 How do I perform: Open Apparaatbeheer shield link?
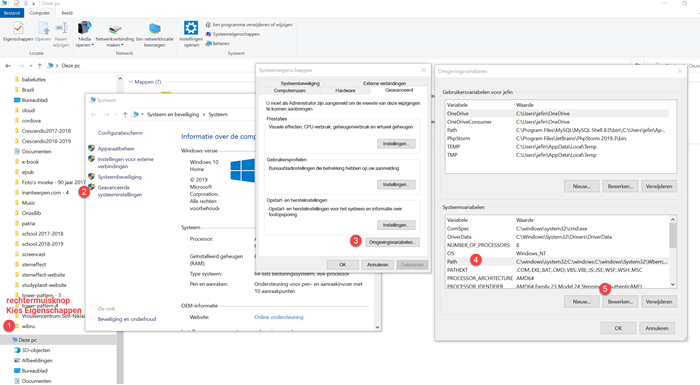(x=116, y=149)
